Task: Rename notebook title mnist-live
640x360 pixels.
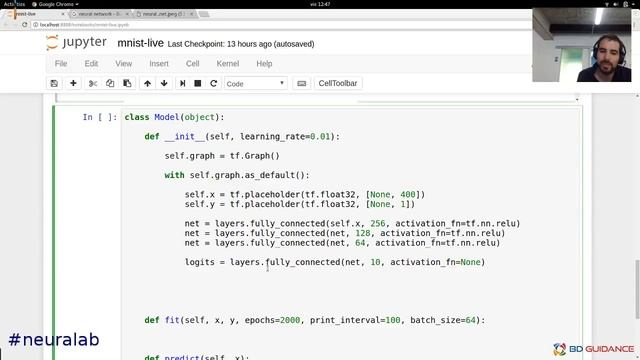Action: coord(140,43)
